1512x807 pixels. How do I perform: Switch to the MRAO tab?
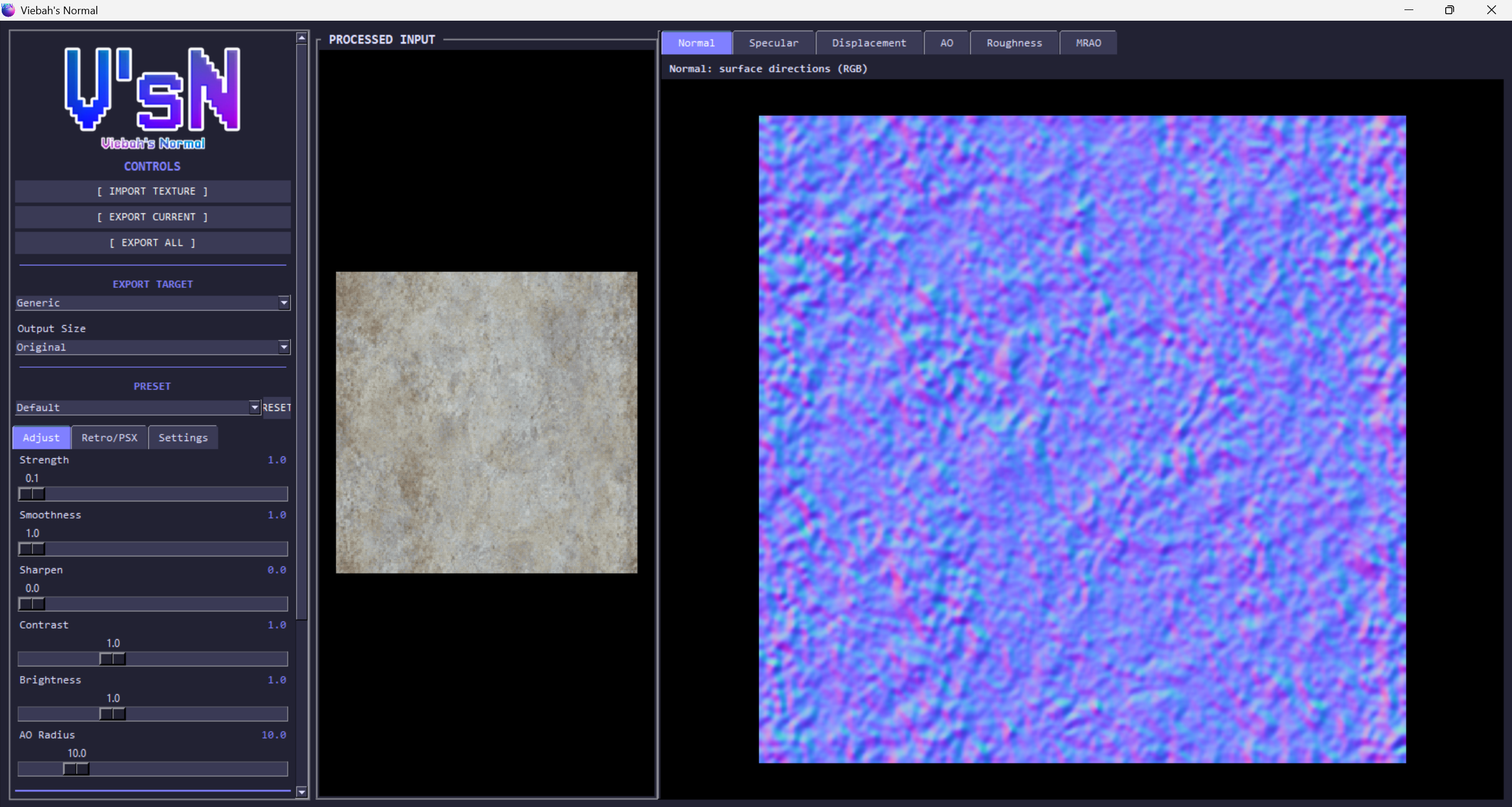point(1088,43)
